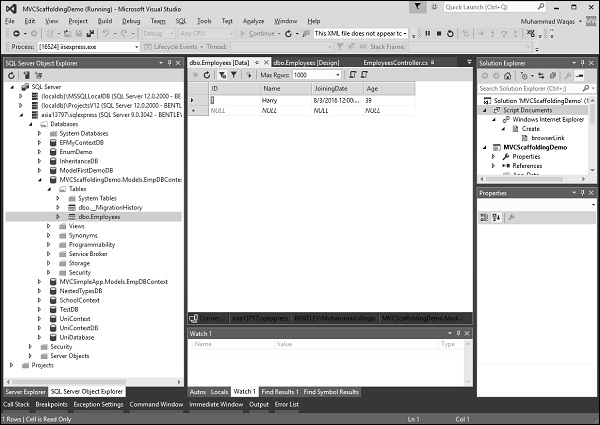600x425 pixels.
Task: Open the Debug menu
Action: tap(131, 20)
